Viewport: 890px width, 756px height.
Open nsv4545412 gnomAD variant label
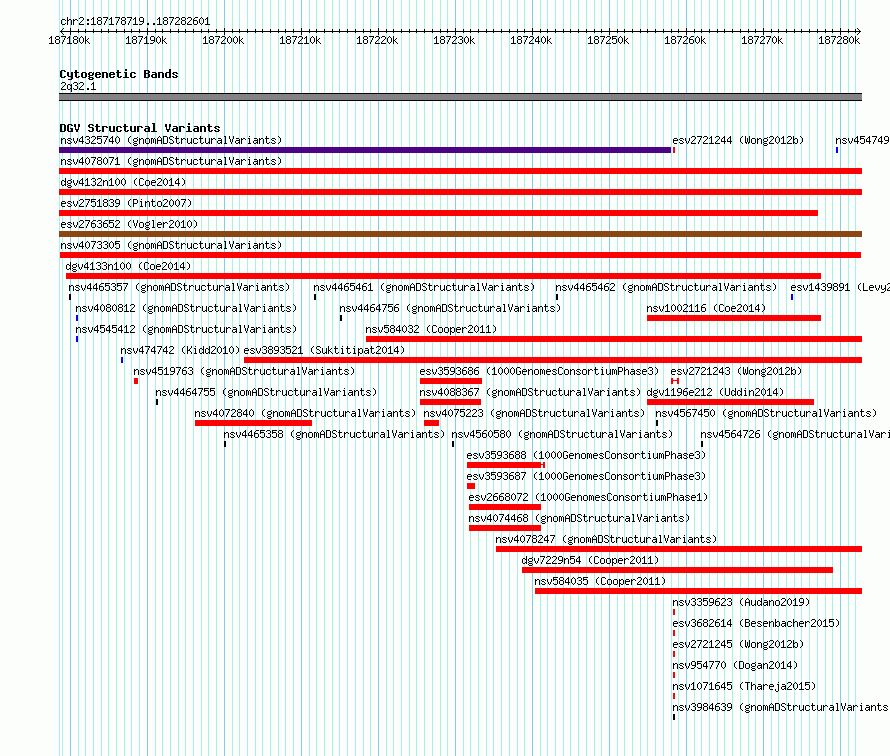(x=186, y=329)
